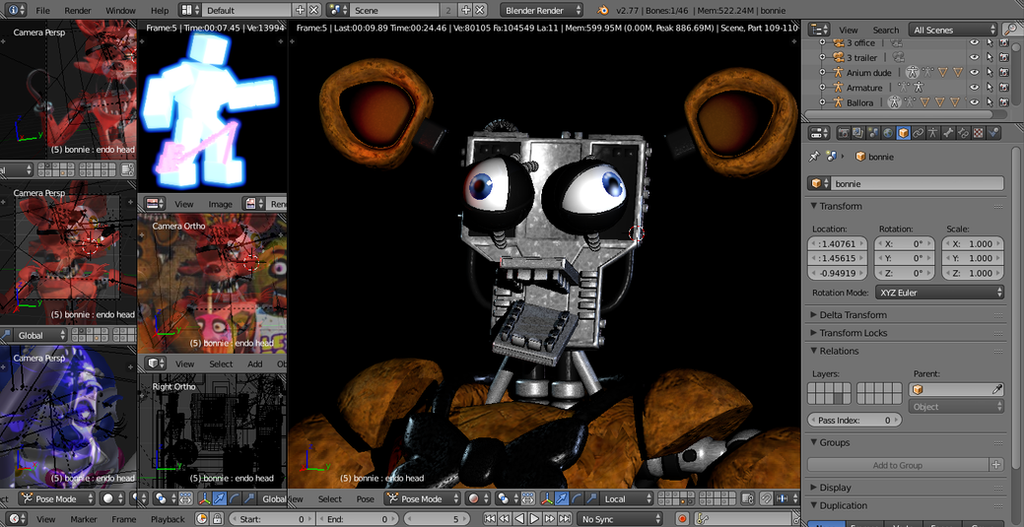Screen dimensions: 1024x527
Task: Open the Marker menu in timeline
Action: coord(84,519)
